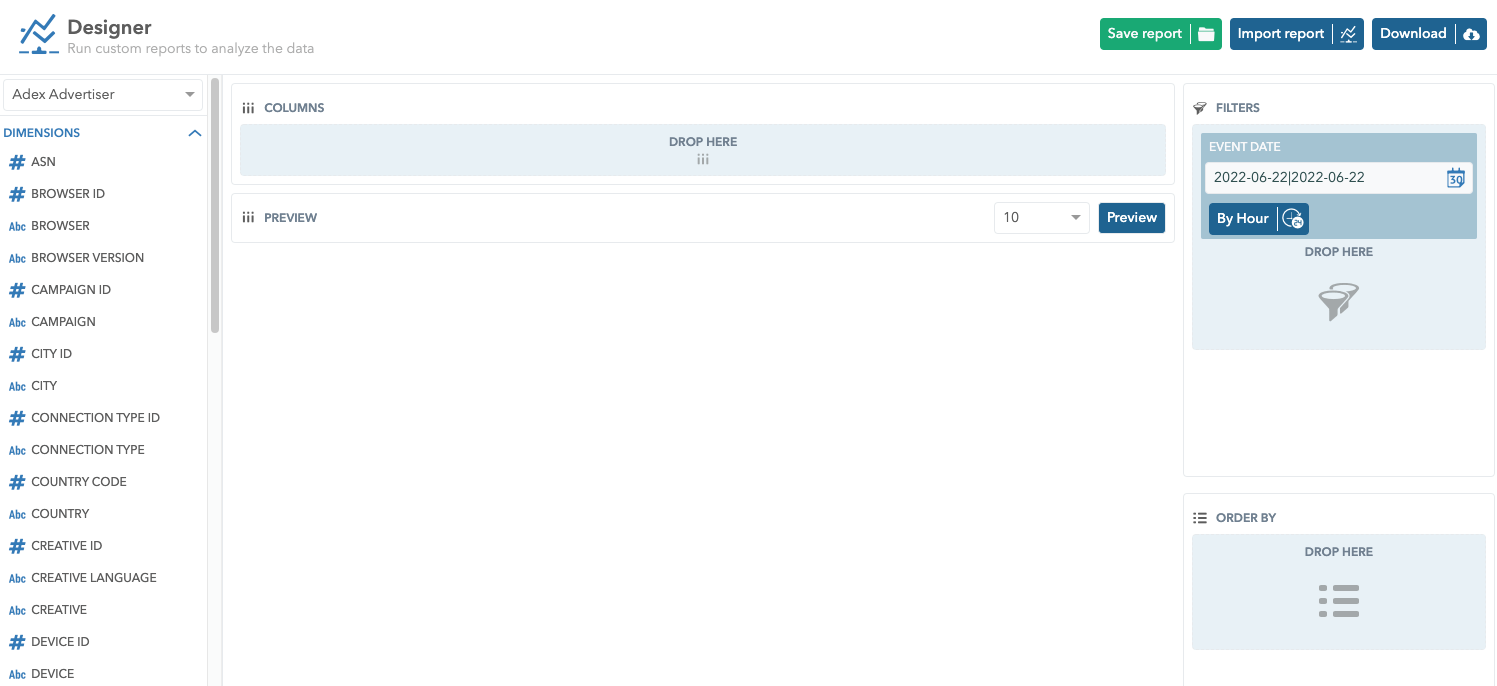Click the calendar icon in Event Date
1497x686 pixels.
pos(1455,178)
